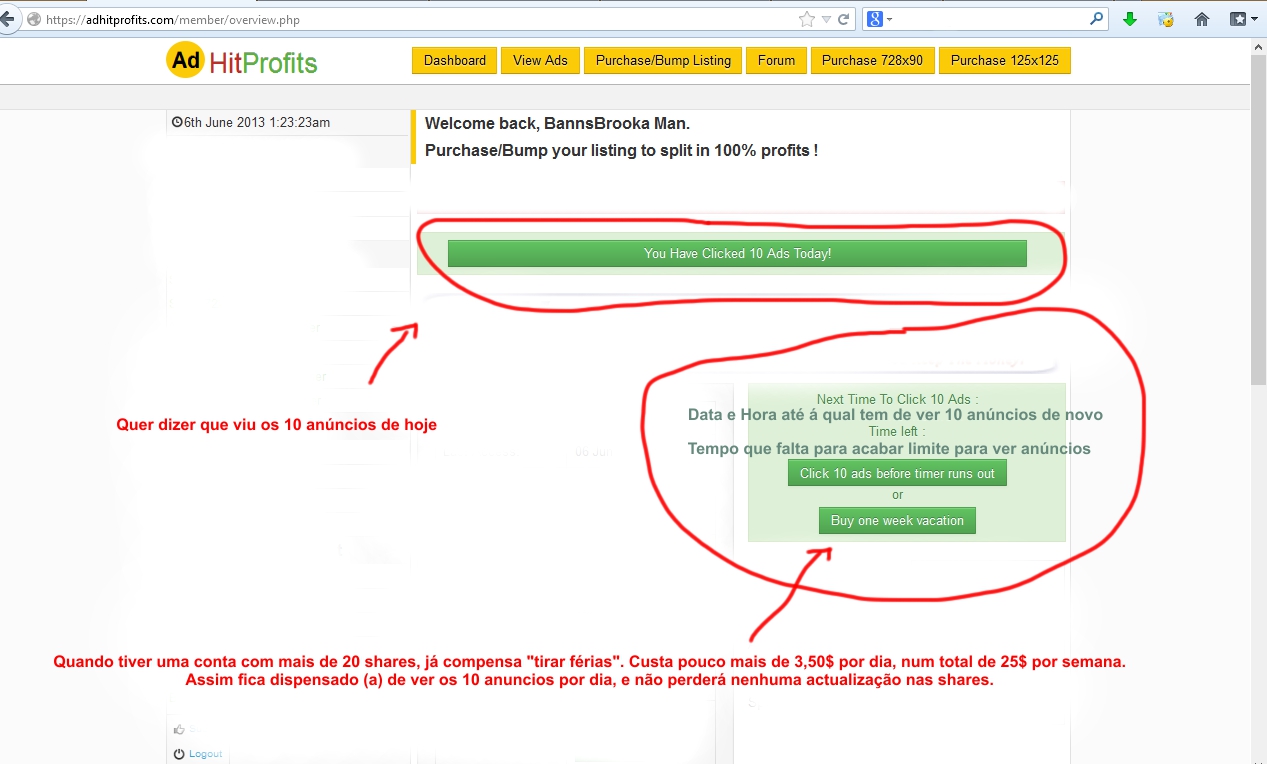Click 'You Have Clicked 10 Ads Today!' button
The width and height of the screenshot is (1267, 764).
pos(737,254)
